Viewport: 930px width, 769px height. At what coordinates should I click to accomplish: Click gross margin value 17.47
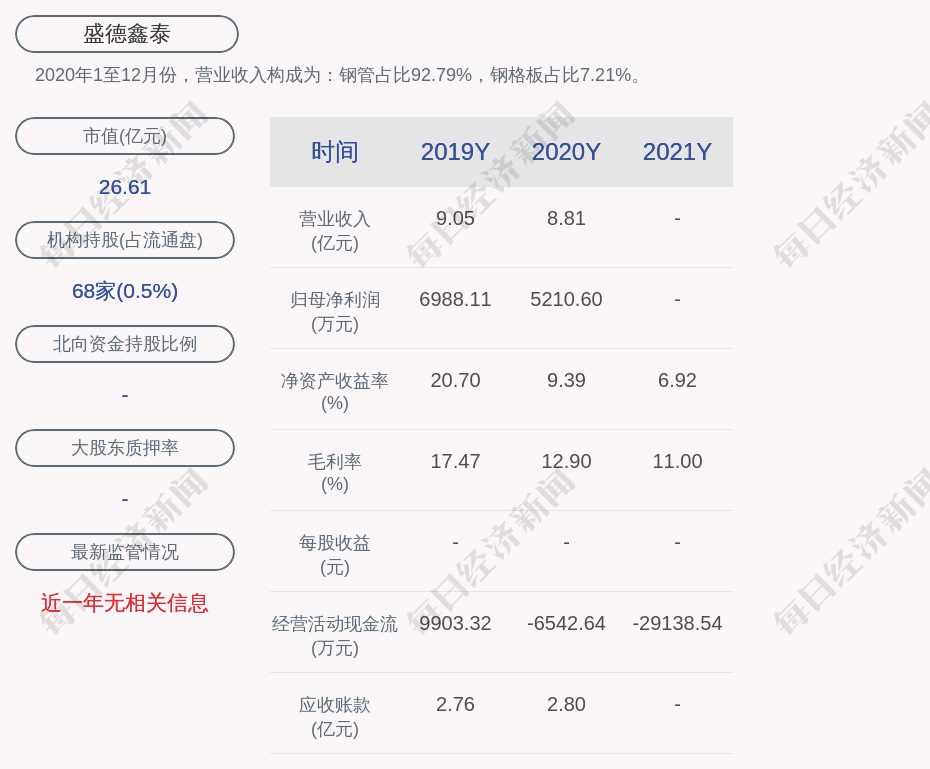(x=455, y=461)
